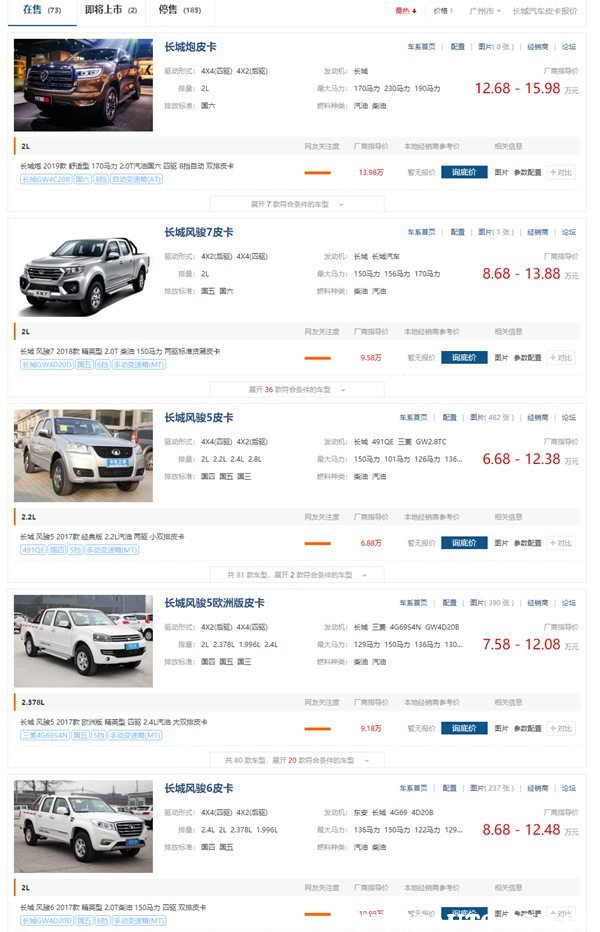The height and width of the screenshot is (932, 600).
Task: Click 询底价 for 风骏5 2017款 经典版
Action: [x=464, y=543]
